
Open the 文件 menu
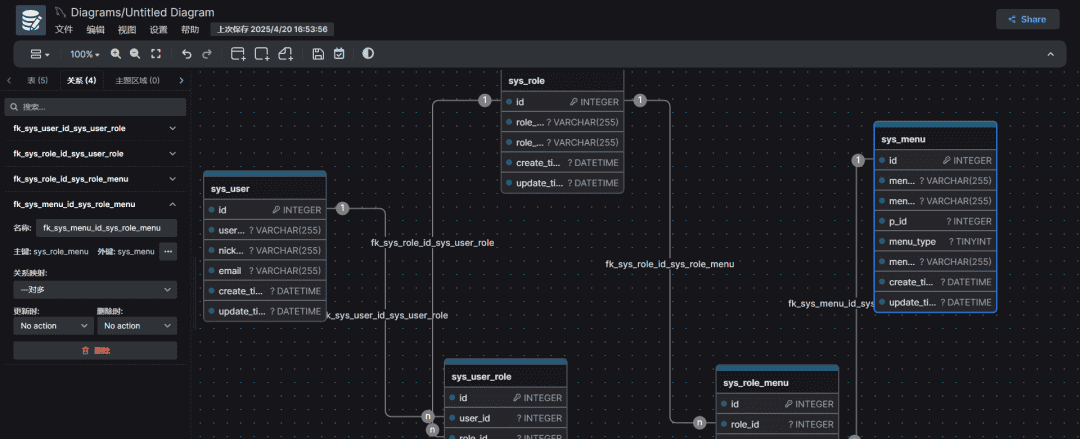tap(64, 30)
